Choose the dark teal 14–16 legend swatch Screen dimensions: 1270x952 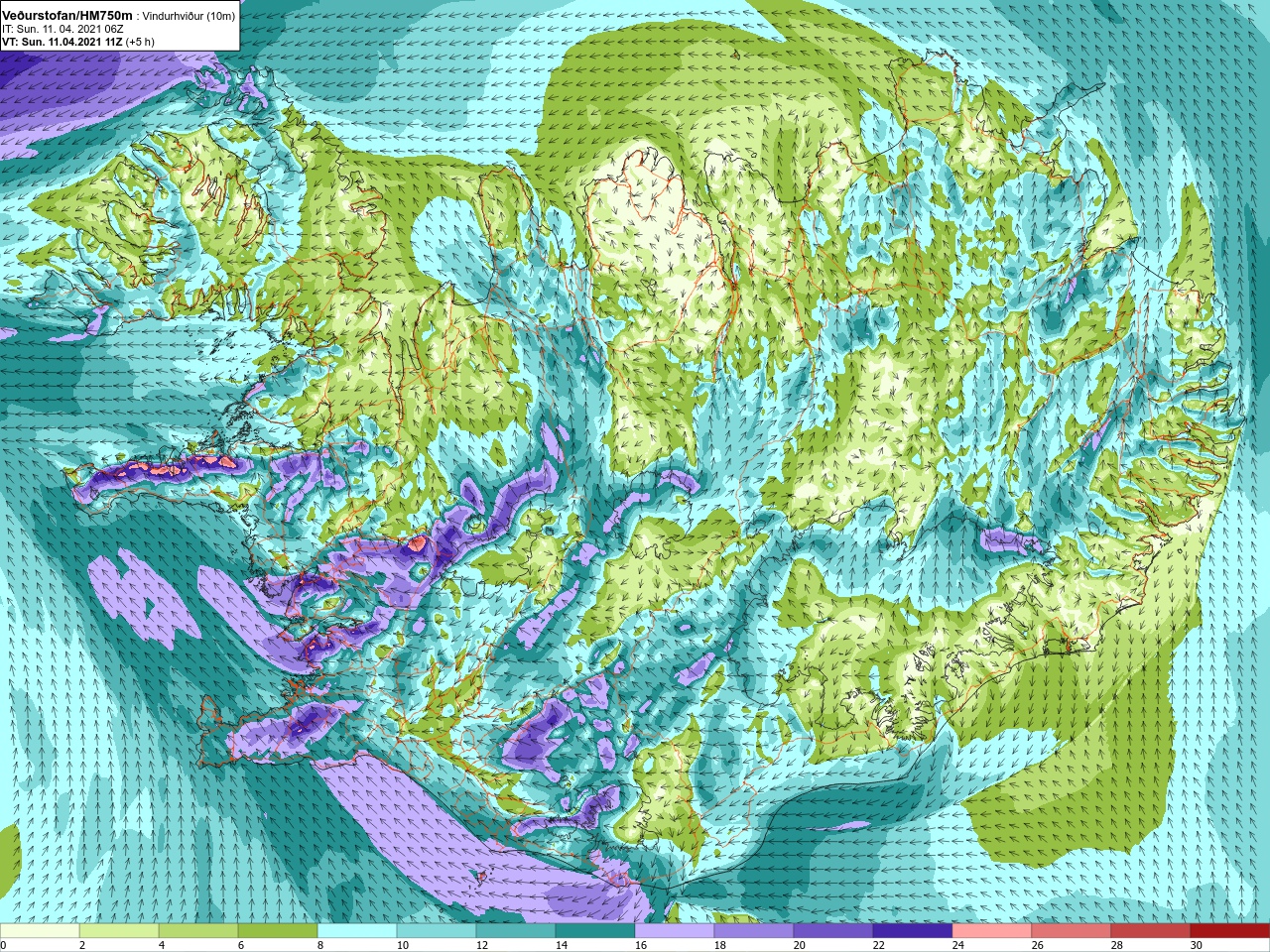tap(595, 931)
